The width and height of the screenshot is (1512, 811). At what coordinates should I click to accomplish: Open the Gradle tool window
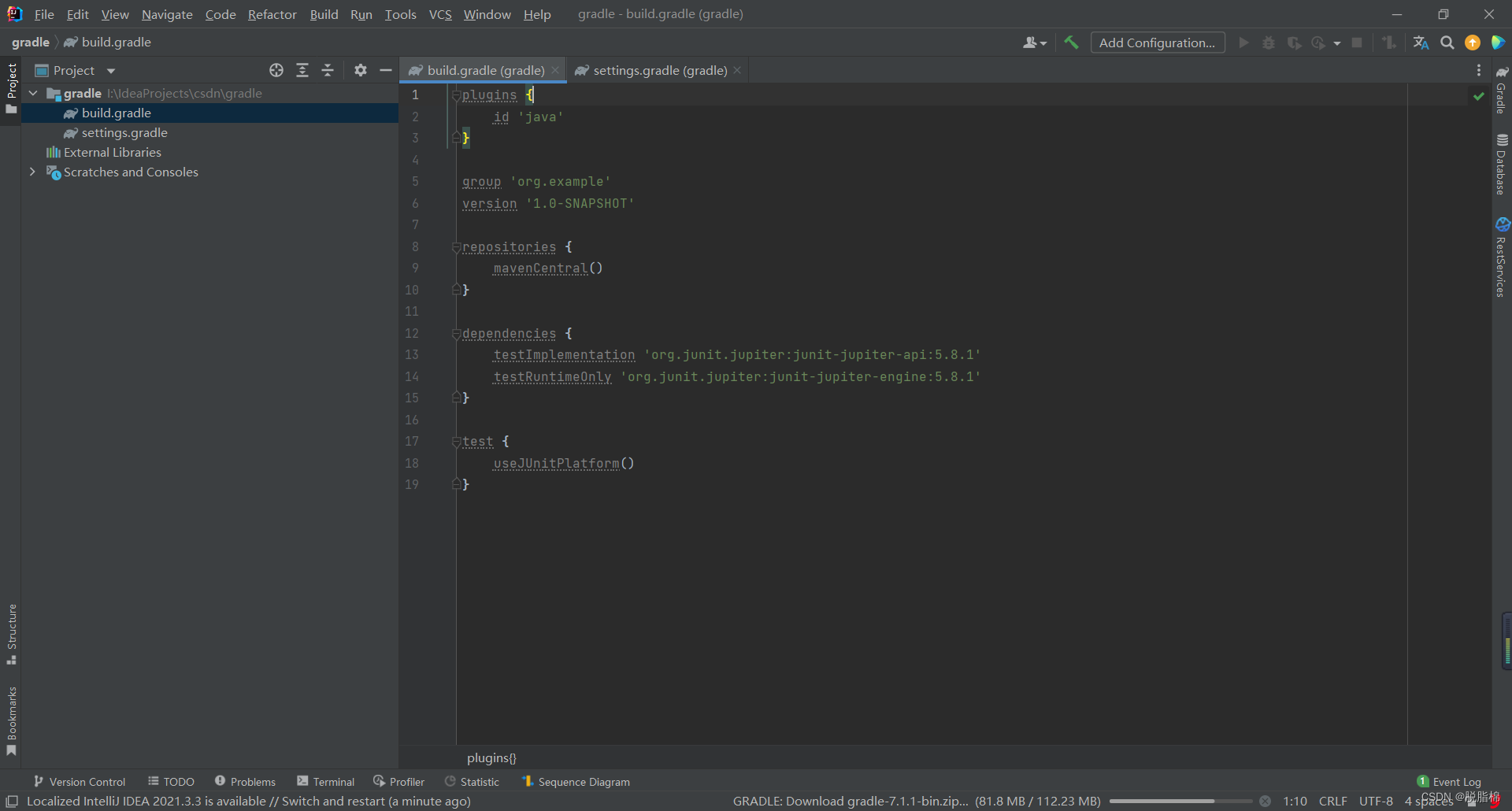pyautogui.click(x=1502, y=90)
